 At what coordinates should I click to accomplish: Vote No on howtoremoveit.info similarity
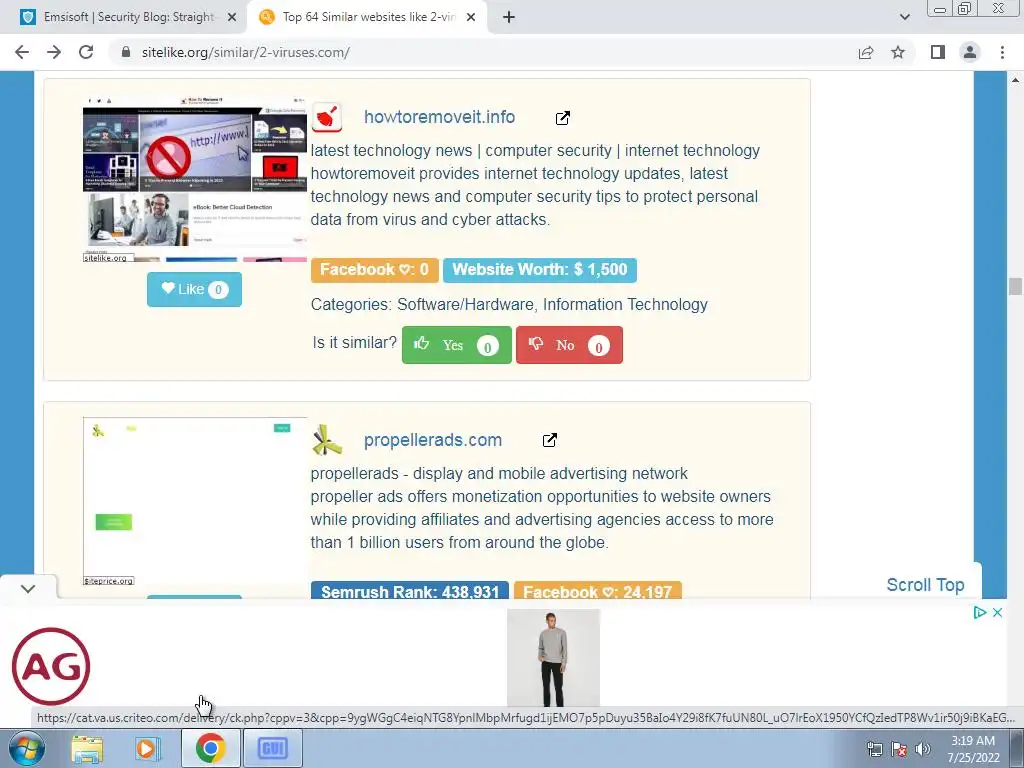coord(569,345)
